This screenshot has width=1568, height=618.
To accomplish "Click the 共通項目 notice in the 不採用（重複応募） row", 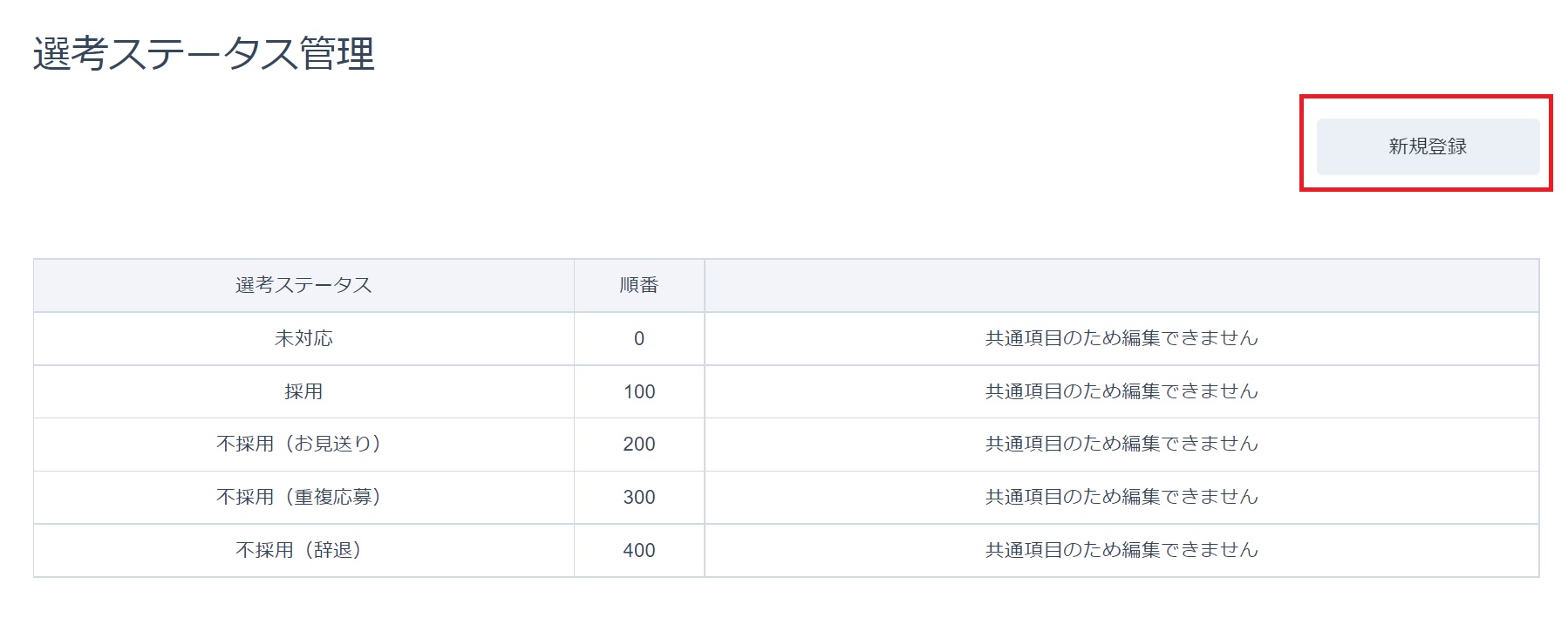I will point(1121,497).
